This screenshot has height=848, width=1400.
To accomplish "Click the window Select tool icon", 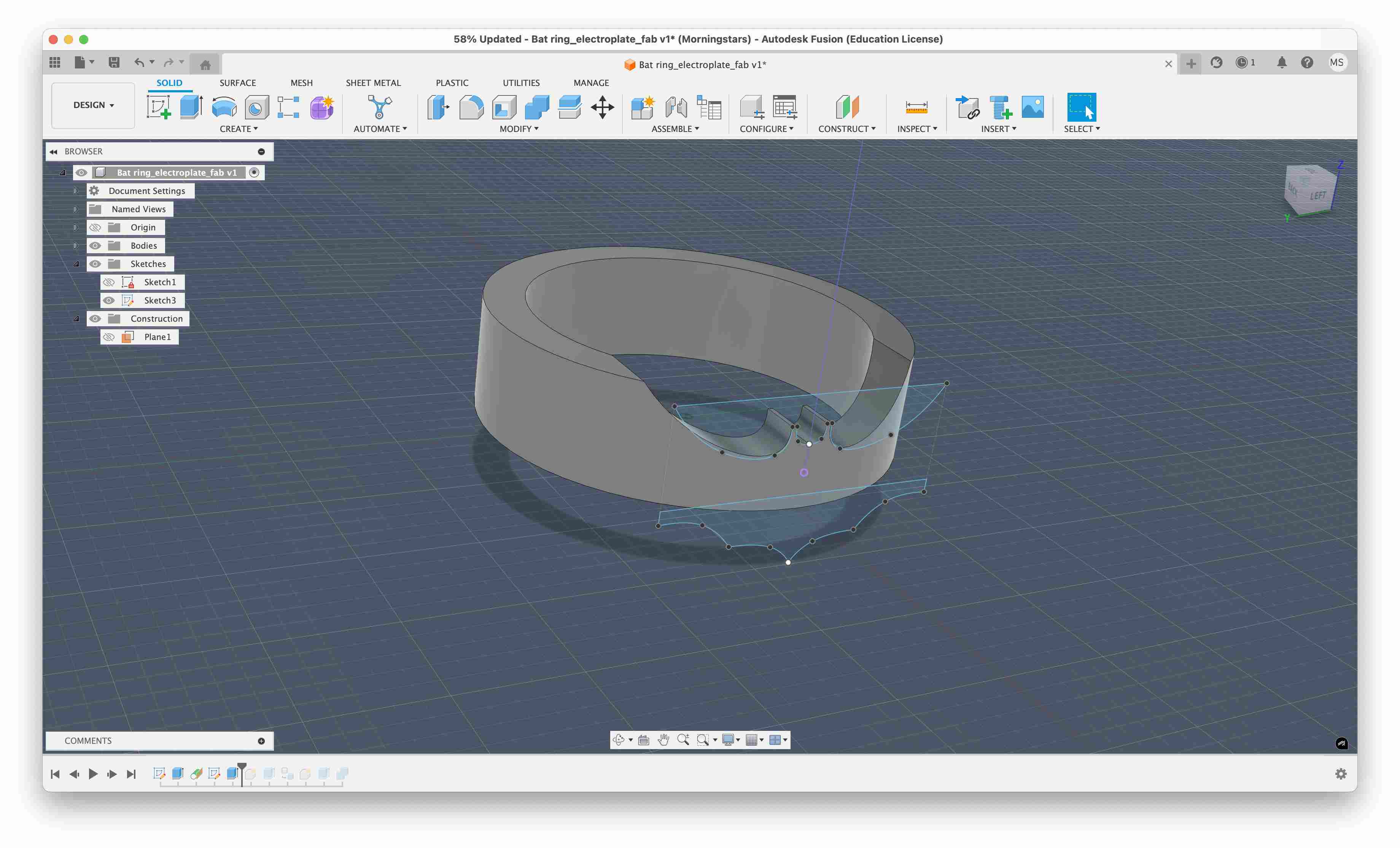I will click(x=1081, y=107).
